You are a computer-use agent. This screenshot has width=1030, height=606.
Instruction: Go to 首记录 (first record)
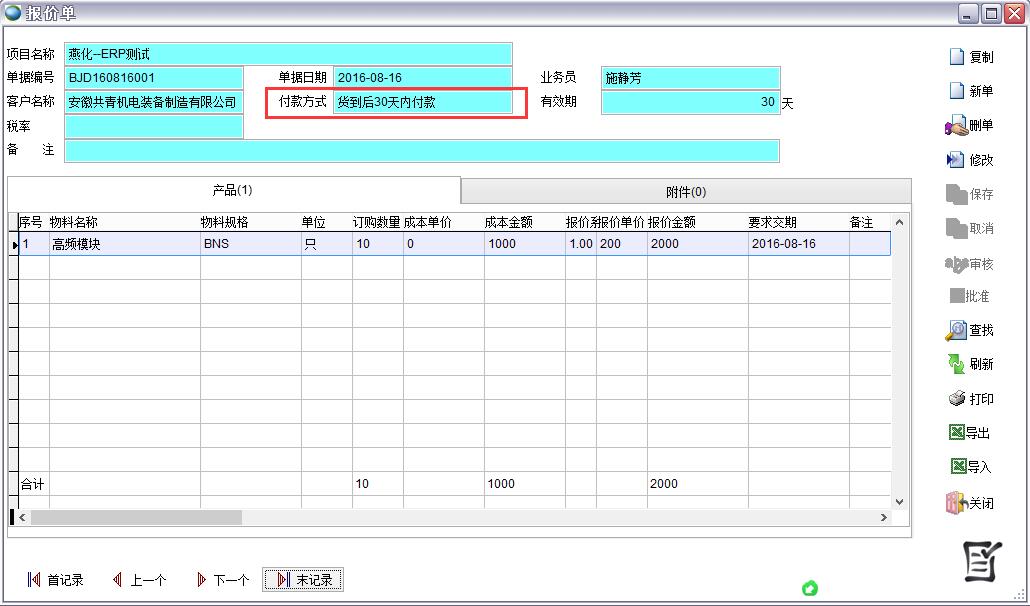click(55, 580)
